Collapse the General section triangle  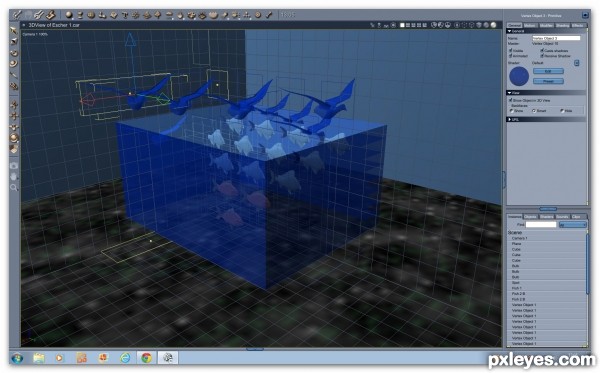tap(510, 31)
